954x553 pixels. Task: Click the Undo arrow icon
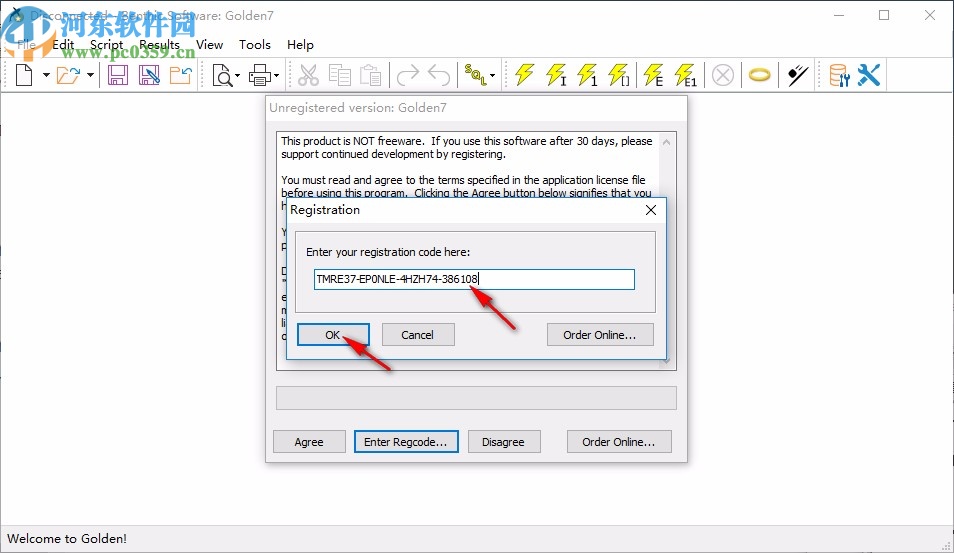[439, 75]
